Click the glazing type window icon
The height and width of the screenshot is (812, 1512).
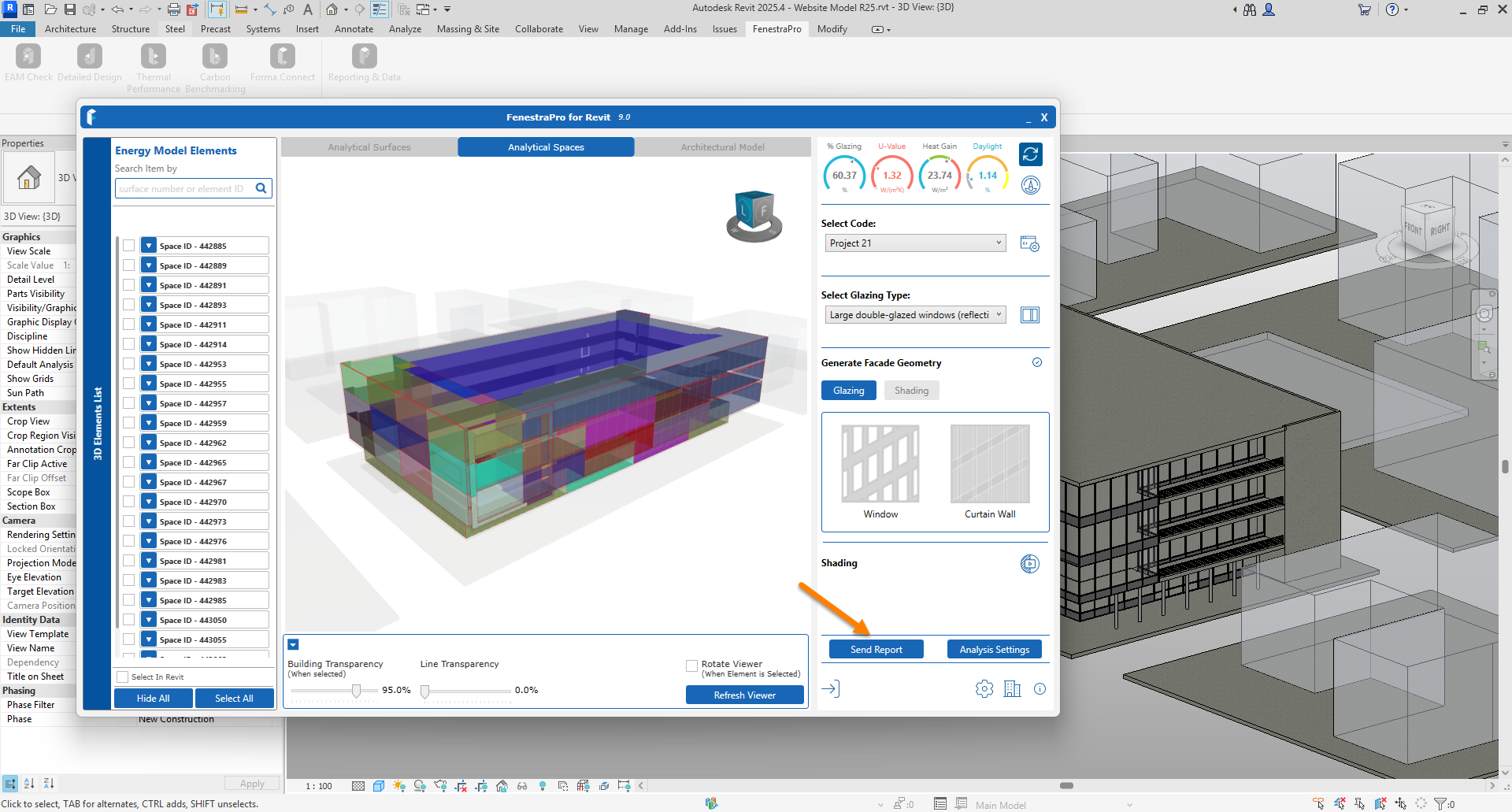[1029, 315]
